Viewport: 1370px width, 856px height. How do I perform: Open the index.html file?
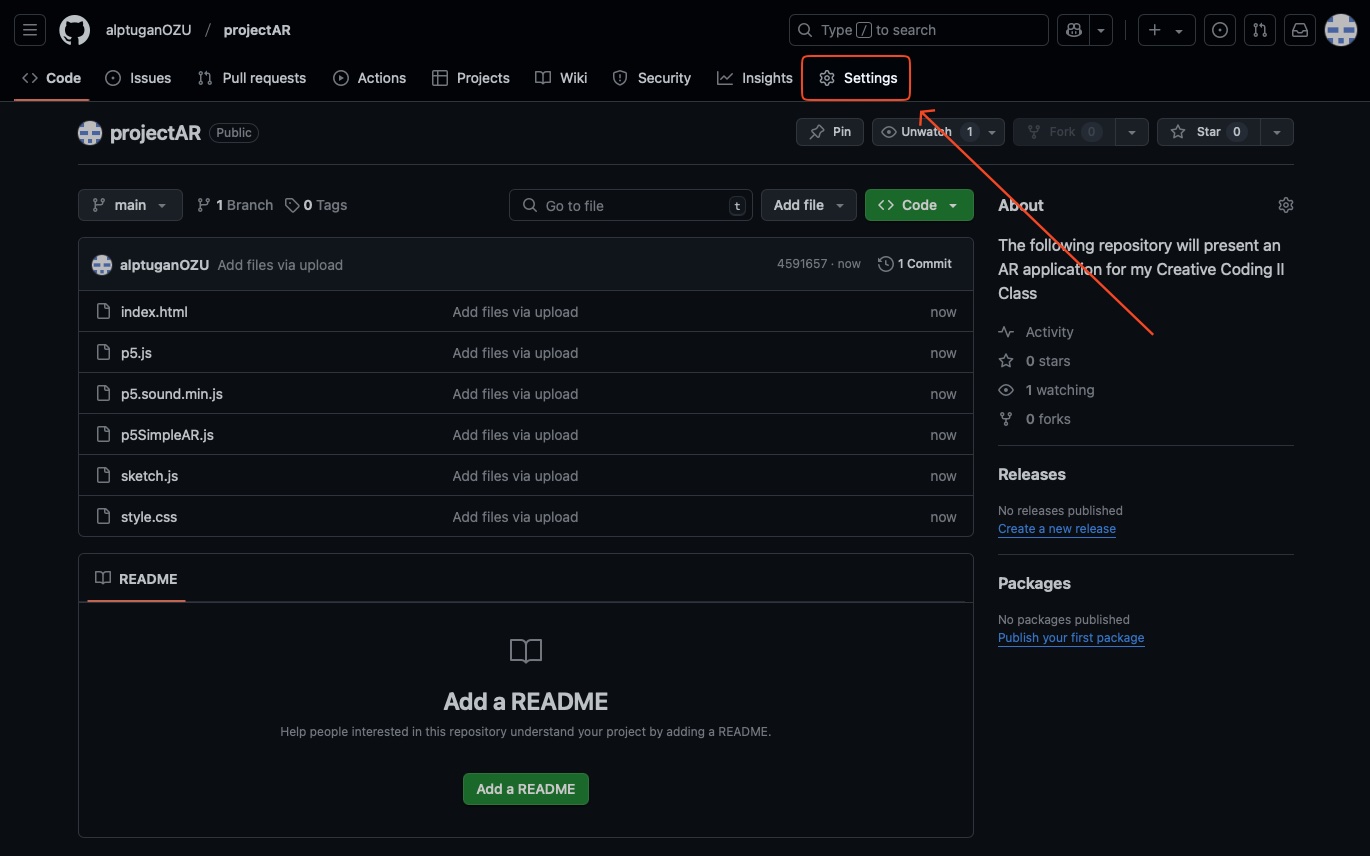154,312
